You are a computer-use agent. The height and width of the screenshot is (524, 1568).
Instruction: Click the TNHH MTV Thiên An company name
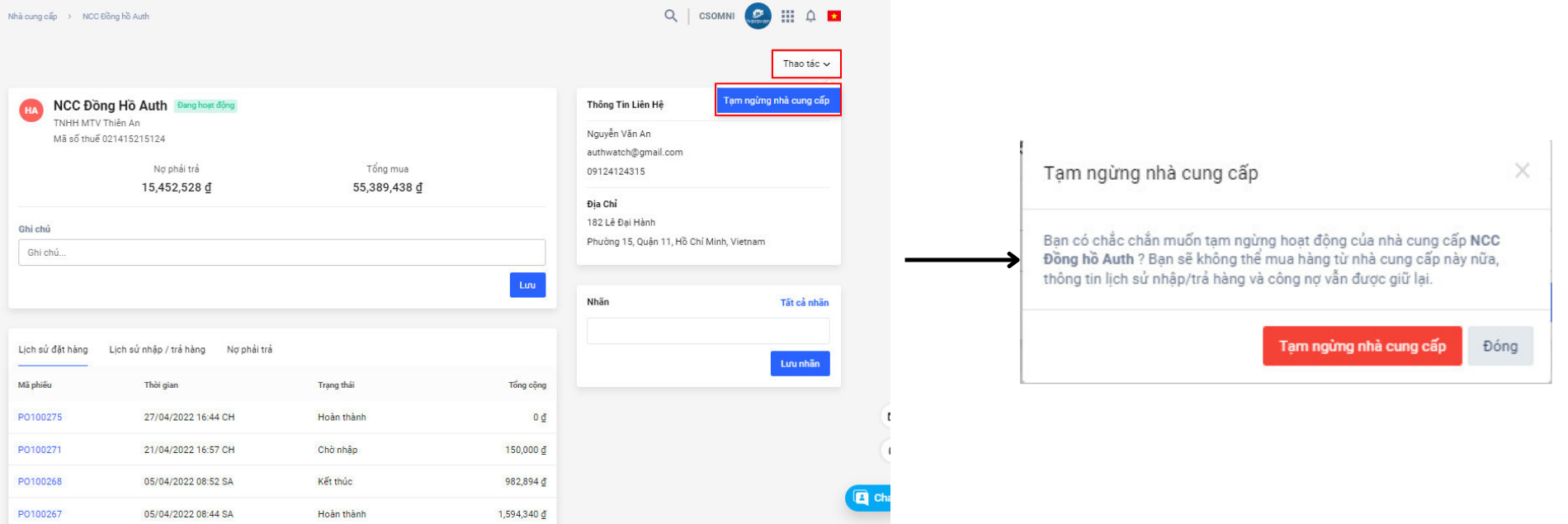coord(97,123)
